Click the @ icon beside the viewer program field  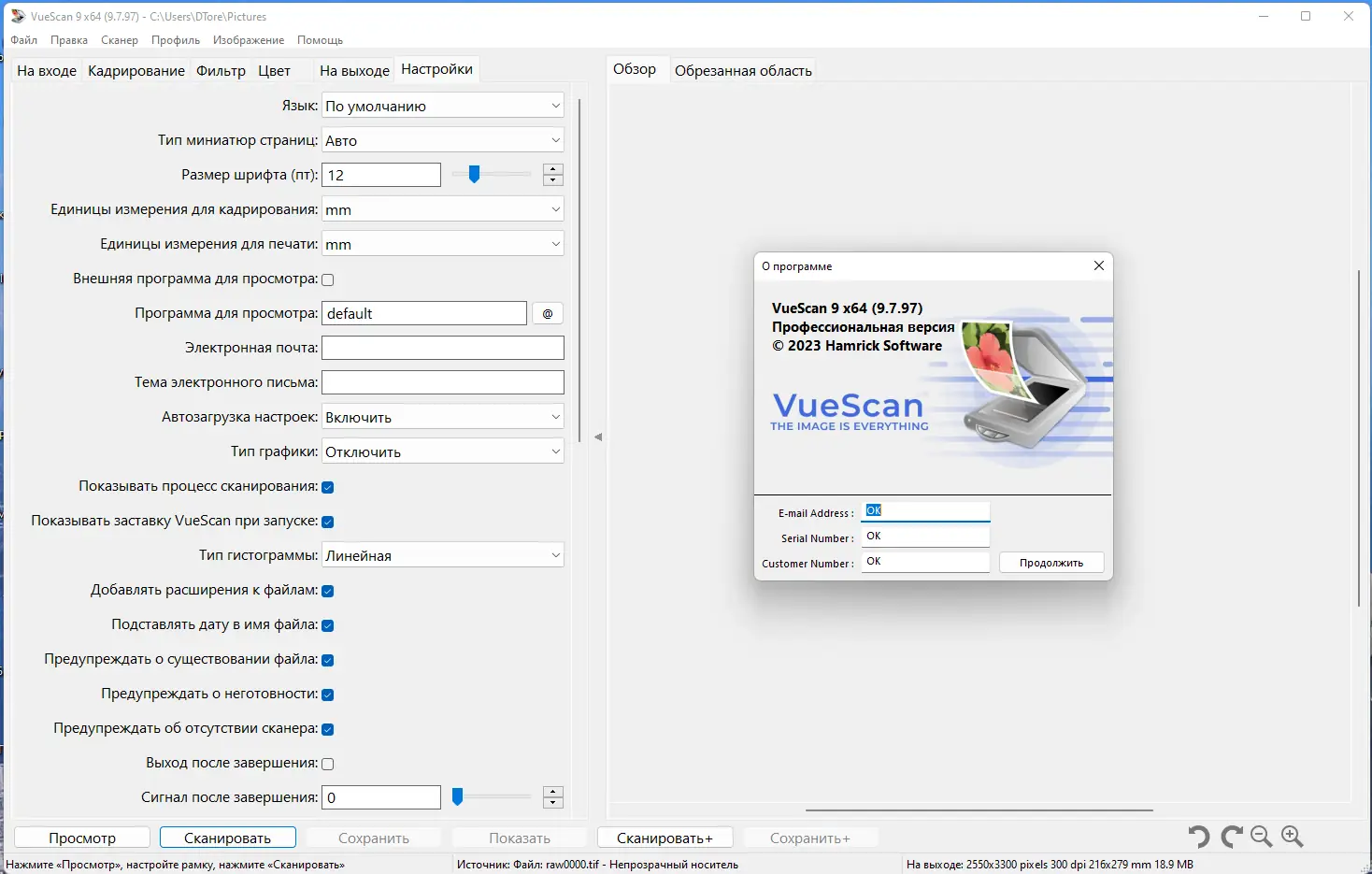[548, 313]
